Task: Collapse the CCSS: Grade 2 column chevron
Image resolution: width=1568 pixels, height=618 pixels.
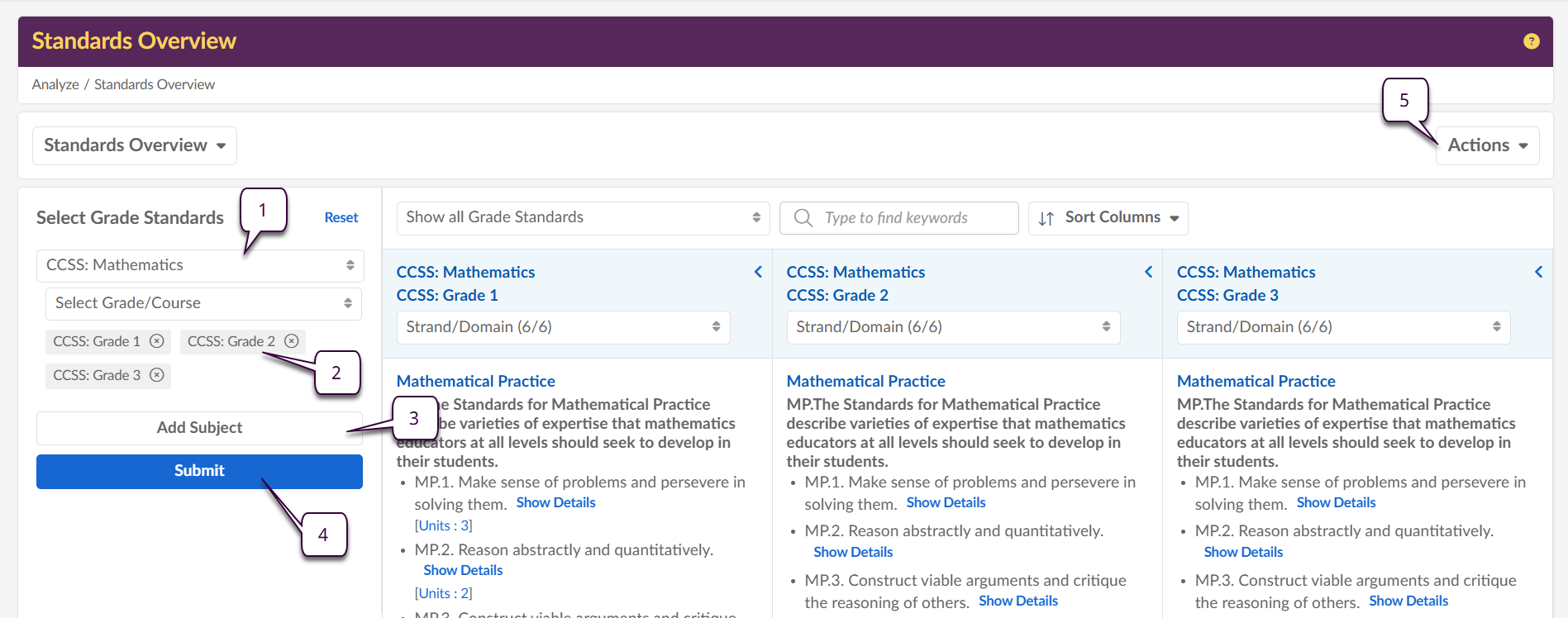Action: 1148,272
